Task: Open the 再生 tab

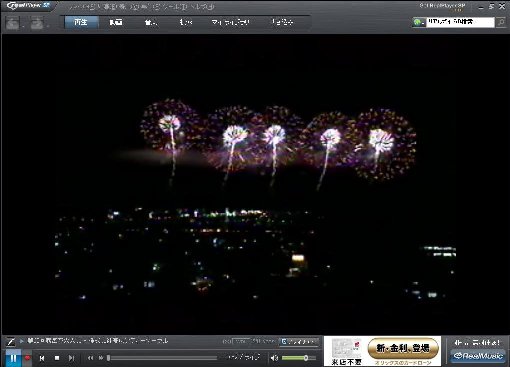Action: (x=81, y=22)
